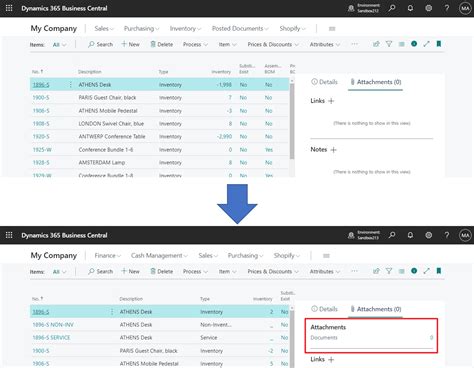Click Delete action in lower screenshot toolbar

tap(161, 271)
